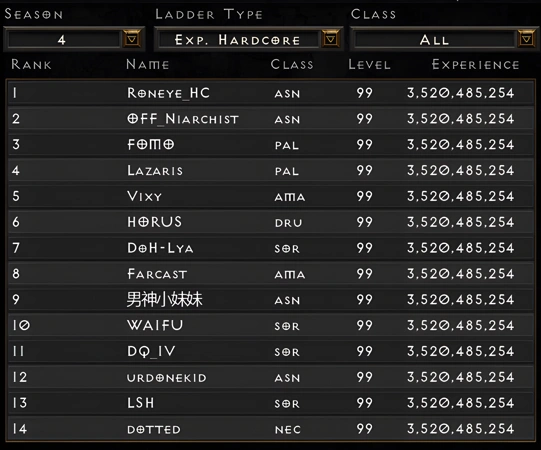Choose the urdonekid assassin row

pos(271,377)
